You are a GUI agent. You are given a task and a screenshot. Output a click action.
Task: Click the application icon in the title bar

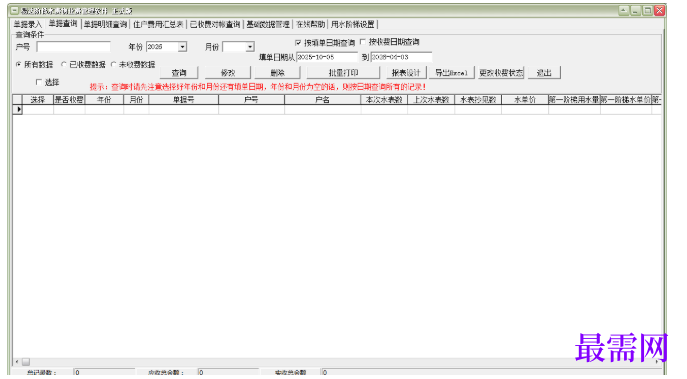(x=14, y=11)
